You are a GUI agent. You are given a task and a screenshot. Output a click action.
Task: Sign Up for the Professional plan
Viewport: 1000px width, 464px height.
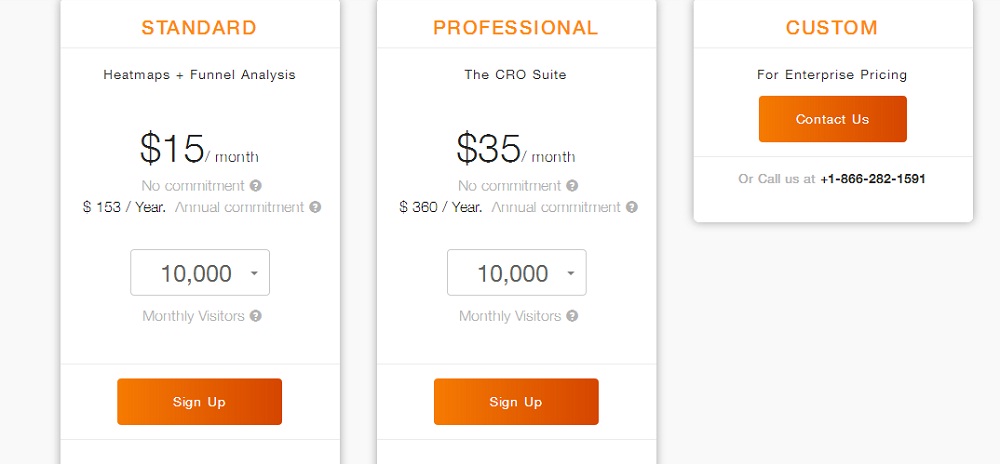point(516,402)
